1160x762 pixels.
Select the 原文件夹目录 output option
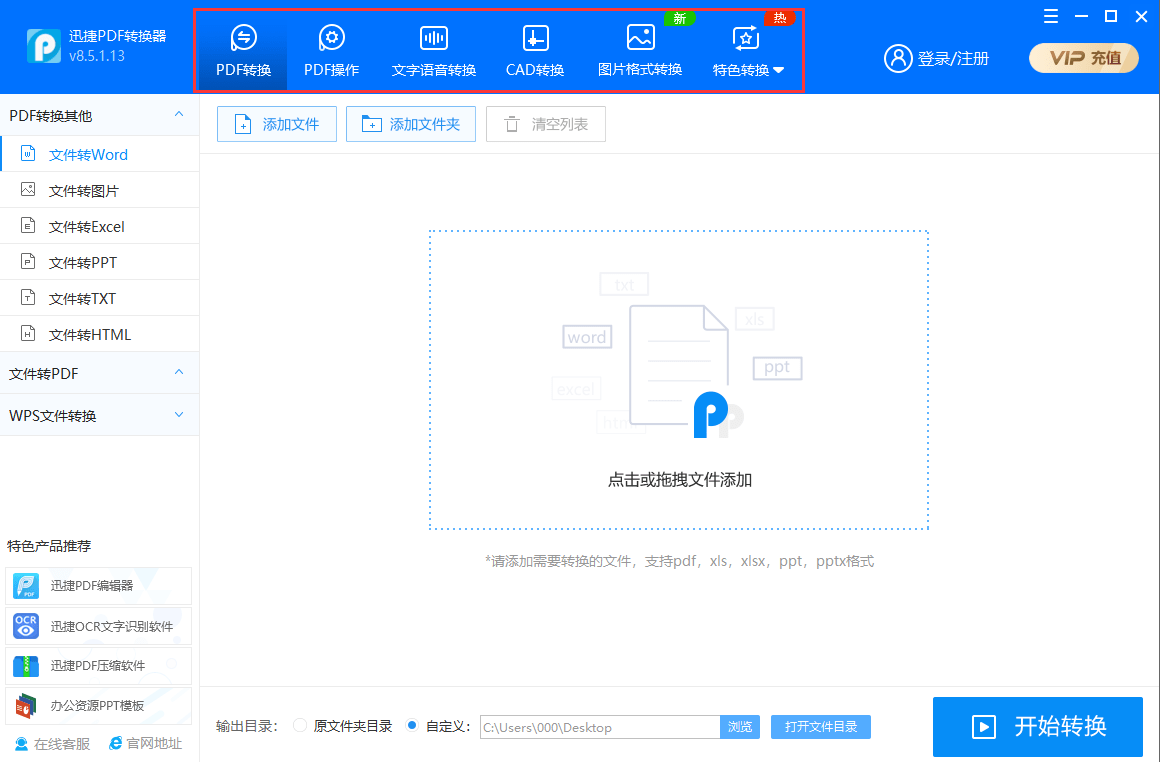click(299, 727)
